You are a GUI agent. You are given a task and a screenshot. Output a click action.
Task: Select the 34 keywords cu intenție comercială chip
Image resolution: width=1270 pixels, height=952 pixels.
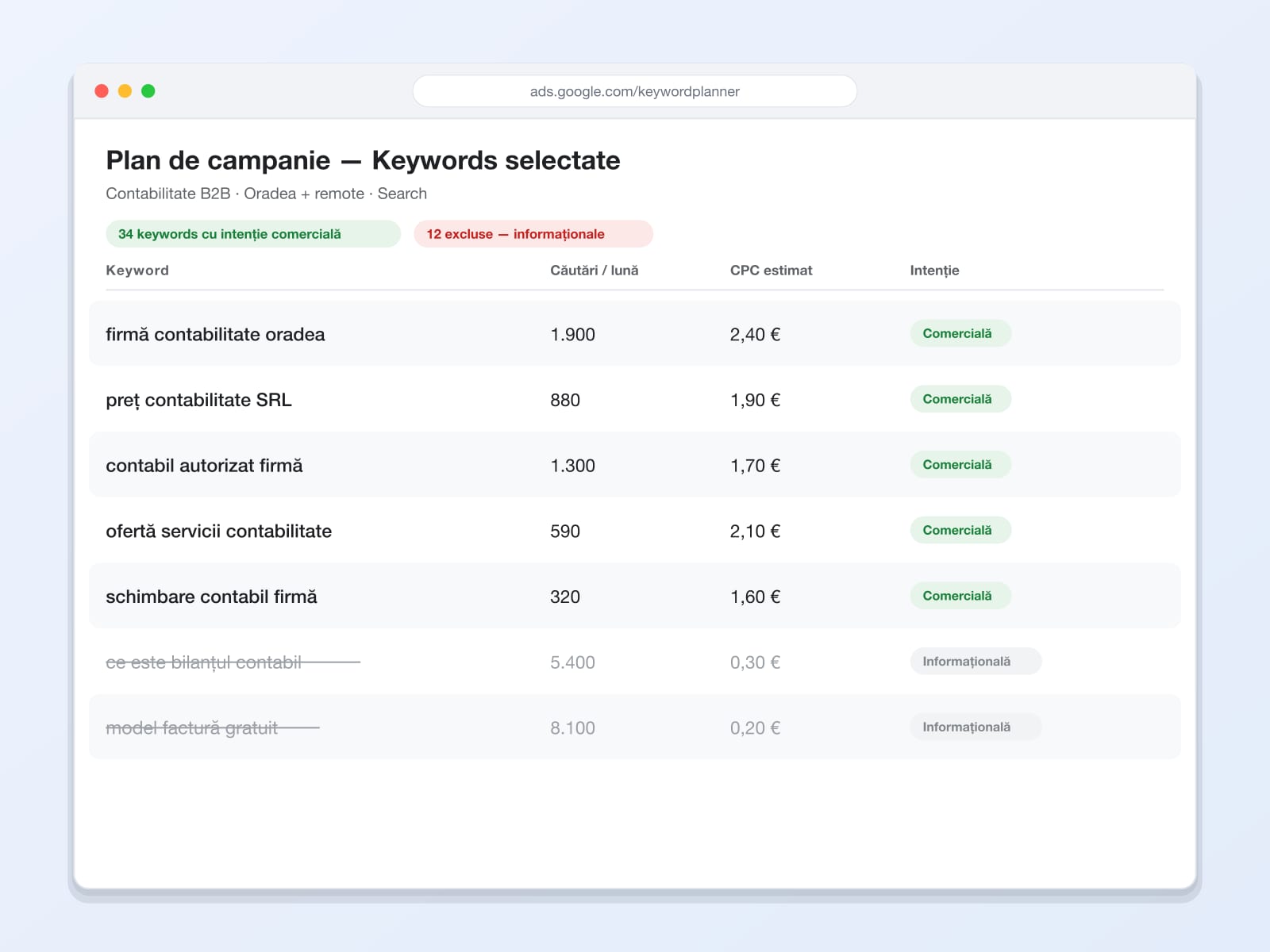(253, 234)
